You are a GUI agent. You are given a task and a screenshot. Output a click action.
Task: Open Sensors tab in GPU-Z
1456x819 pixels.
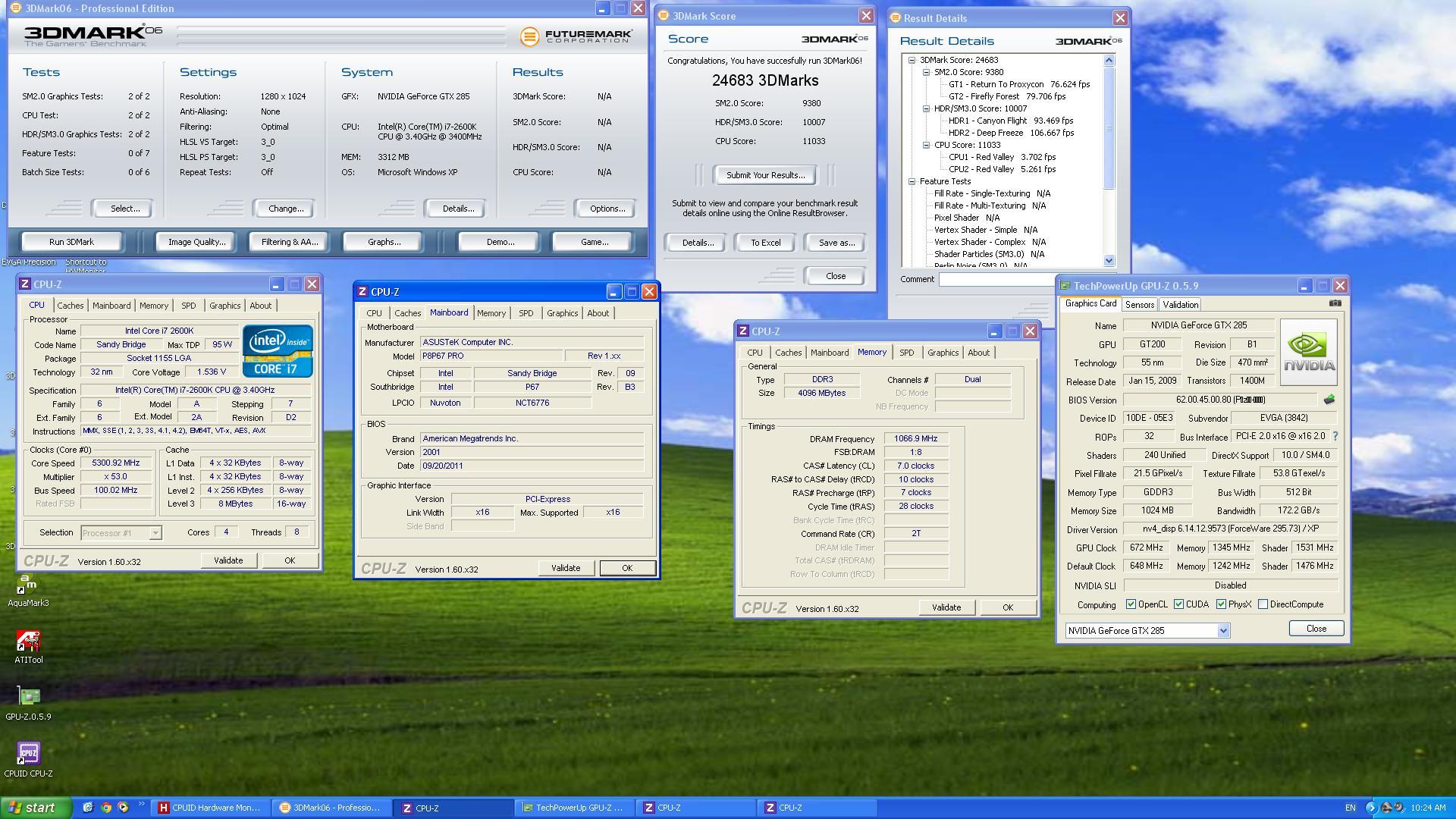(1140, 304)
